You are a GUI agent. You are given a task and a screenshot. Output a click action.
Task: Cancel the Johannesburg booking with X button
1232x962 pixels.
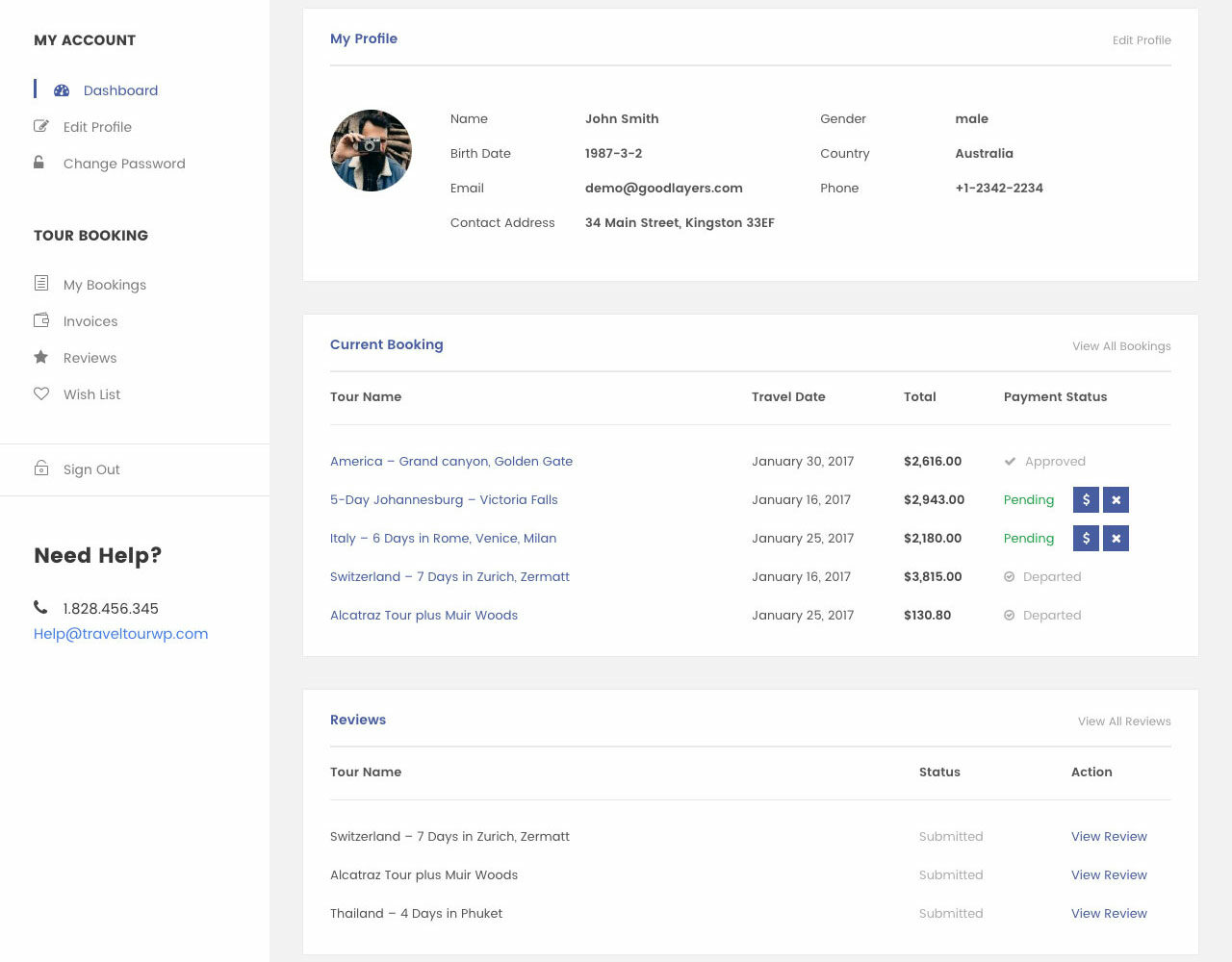coord(1116,500)
